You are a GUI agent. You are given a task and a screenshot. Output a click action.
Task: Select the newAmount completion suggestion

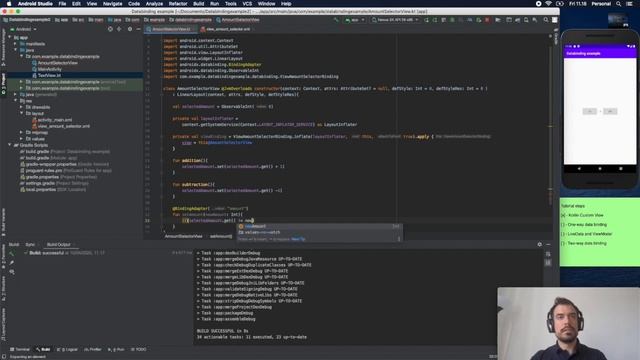click(x=320, y=226)
